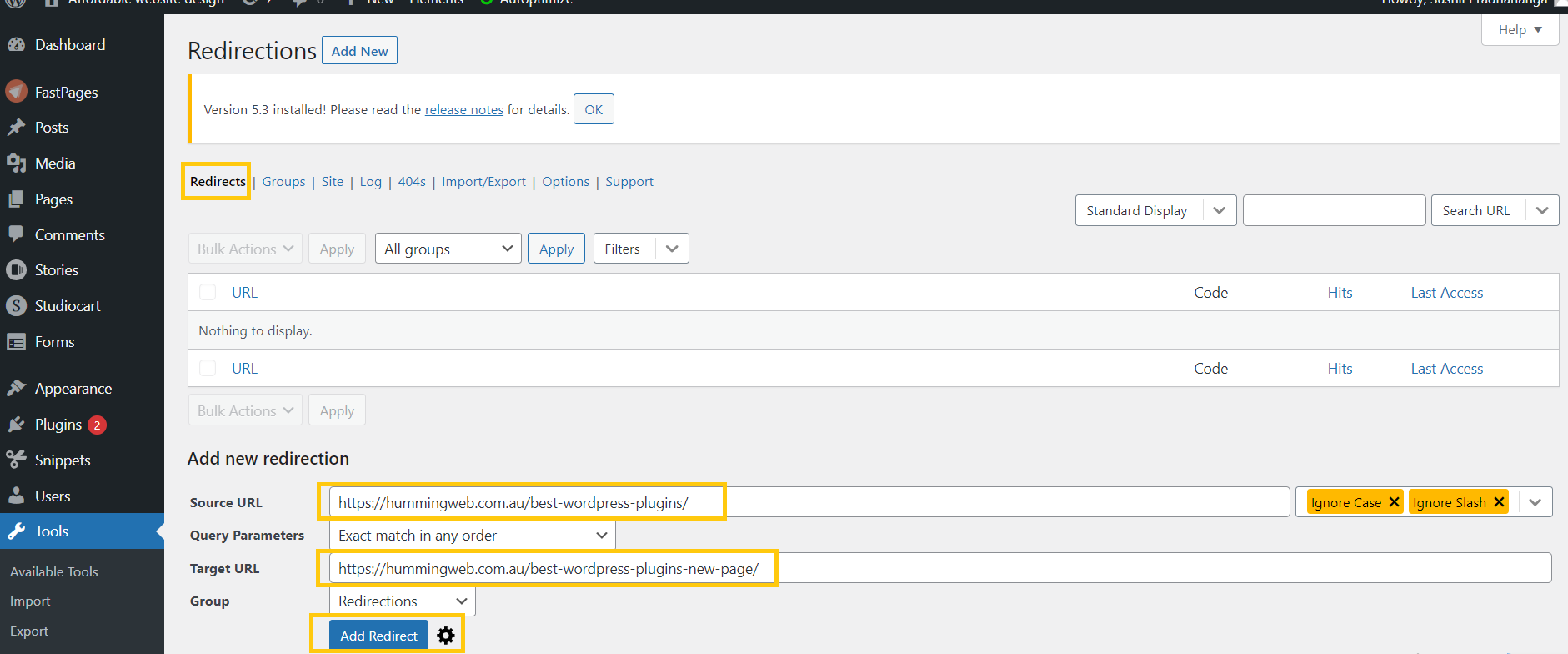This screenshot has width=1568, height=654.
Task: Check the select-all box in table header
Action: 208,292
